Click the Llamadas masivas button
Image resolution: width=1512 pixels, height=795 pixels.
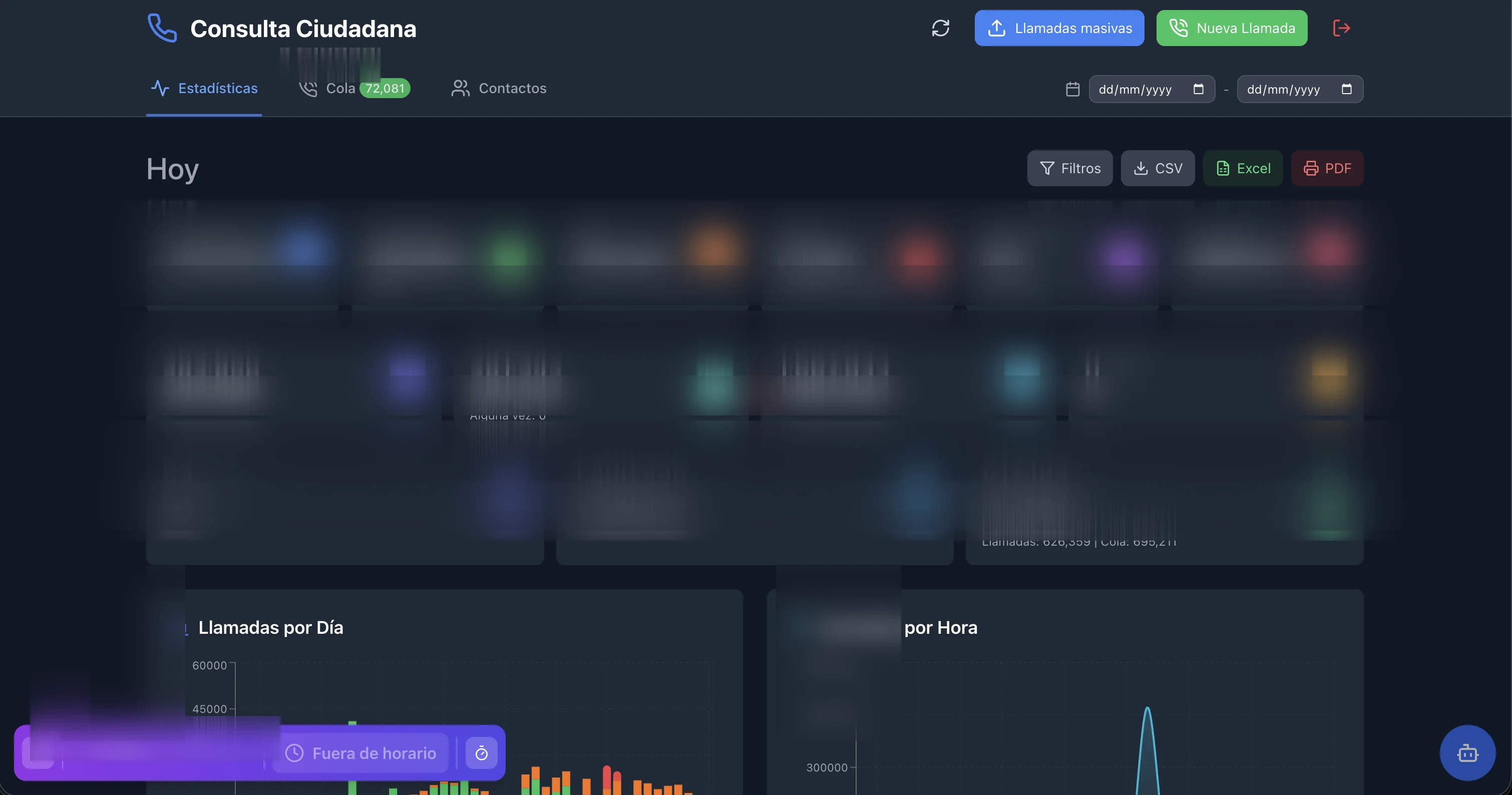tap(1059, 28)
